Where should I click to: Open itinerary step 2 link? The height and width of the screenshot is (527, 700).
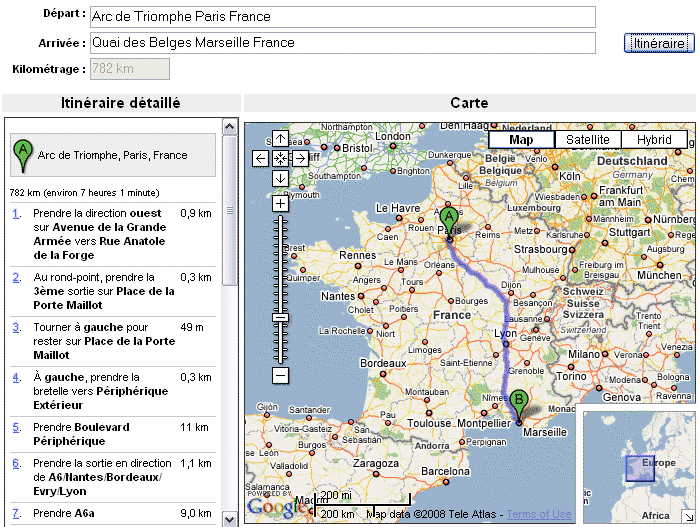(x=16, y=277)
